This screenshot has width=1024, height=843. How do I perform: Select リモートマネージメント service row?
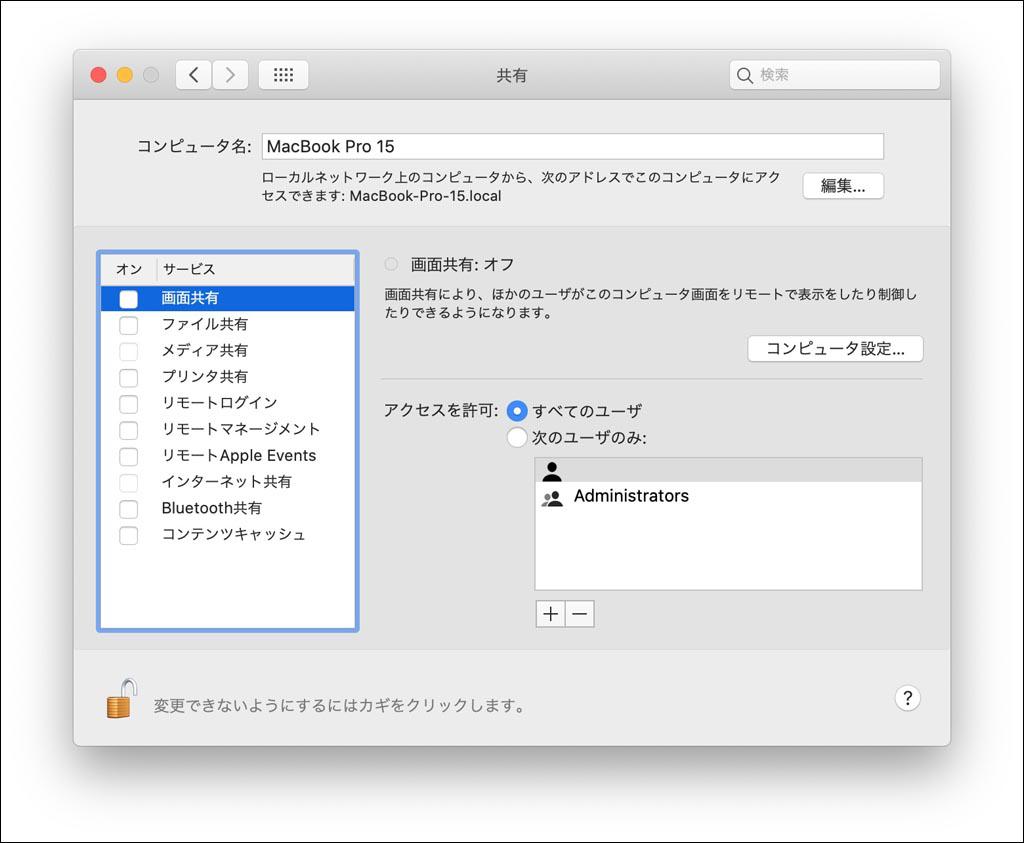coord(227,429)
